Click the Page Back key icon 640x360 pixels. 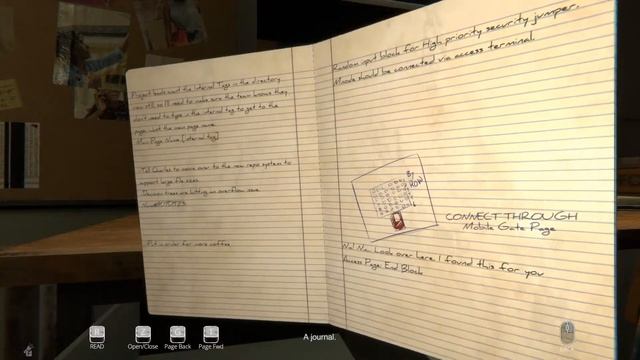(178, 334)
